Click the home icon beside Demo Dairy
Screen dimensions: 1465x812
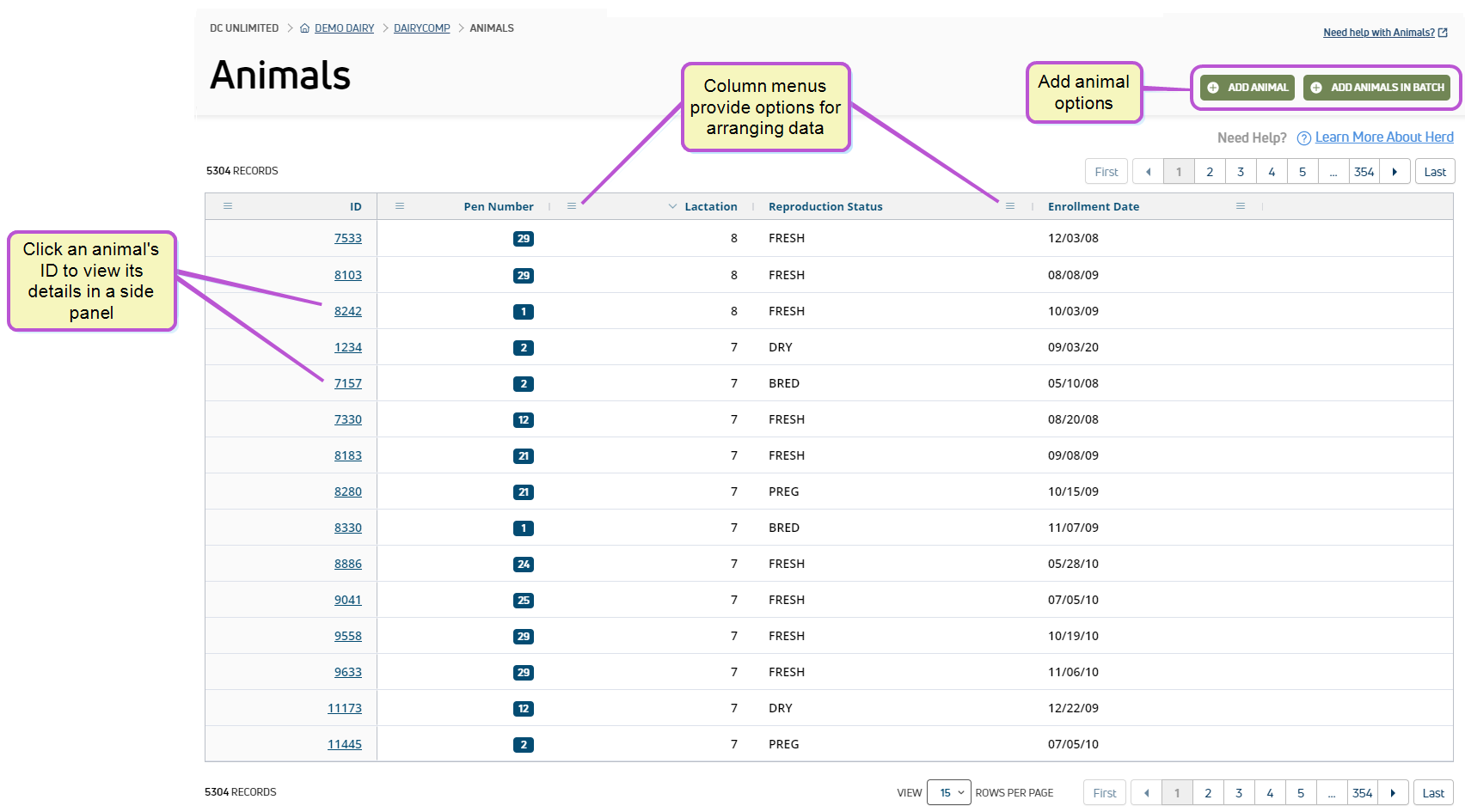click(304, 28)
